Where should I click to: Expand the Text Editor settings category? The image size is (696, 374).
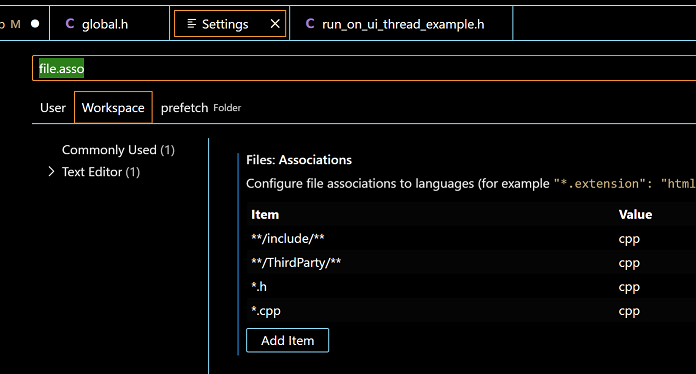click(51, 172)
